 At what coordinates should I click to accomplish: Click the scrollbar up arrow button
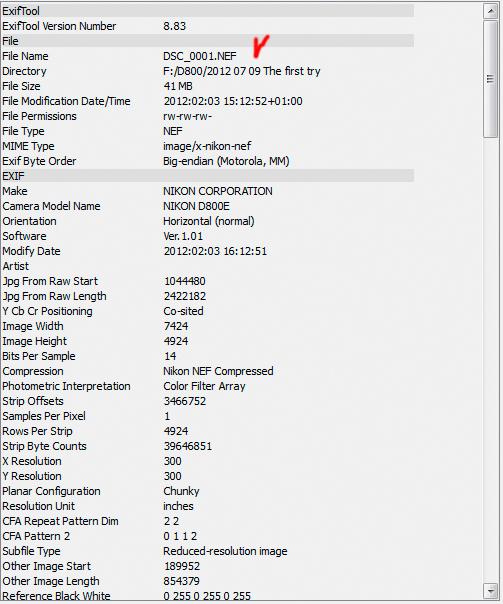[x=490, y=11]
